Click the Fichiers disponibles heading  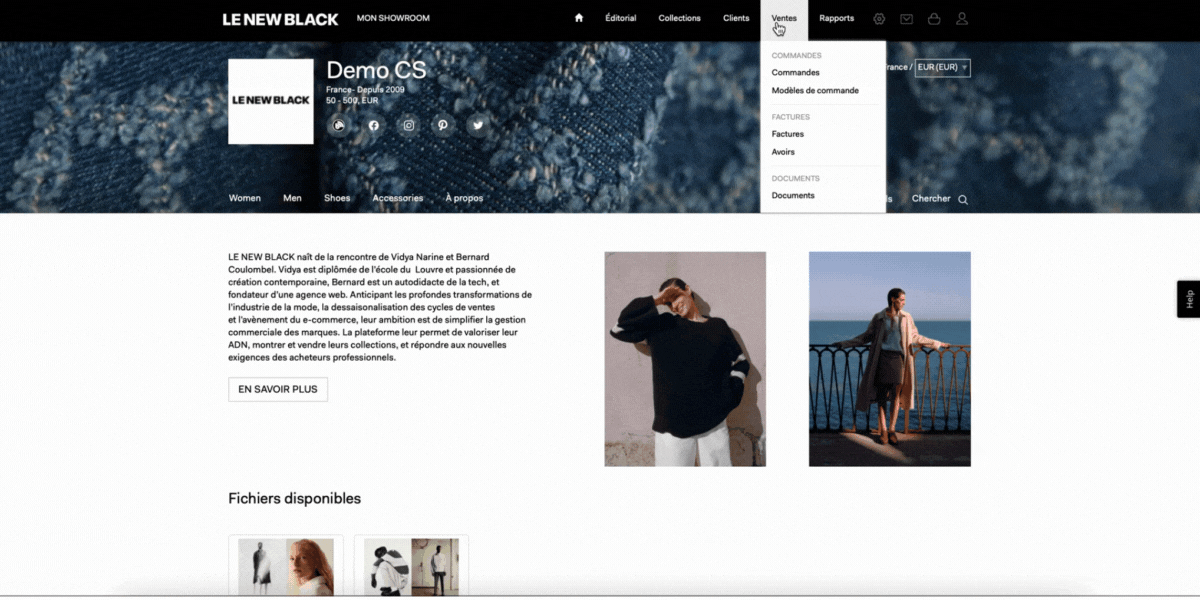(295, 498)
